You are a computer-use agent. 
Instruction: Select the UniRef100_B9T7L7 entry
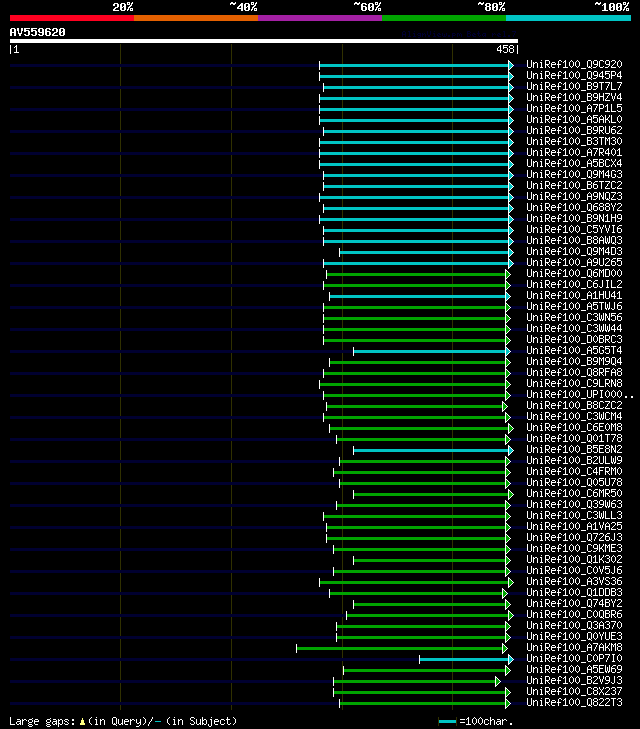coord(574,86)
